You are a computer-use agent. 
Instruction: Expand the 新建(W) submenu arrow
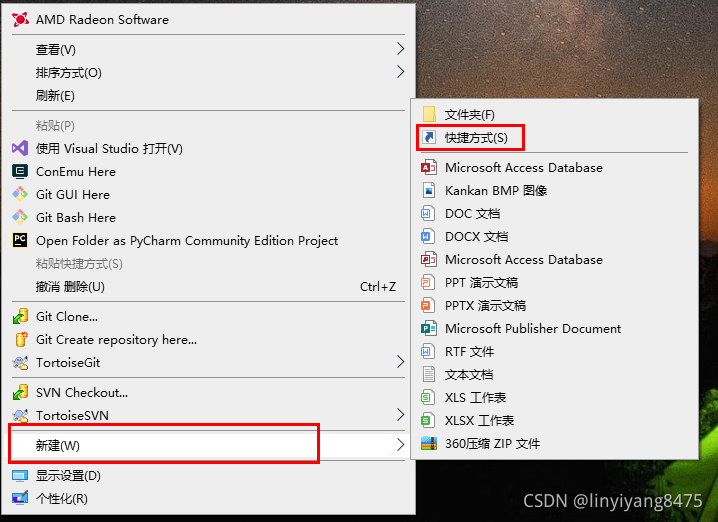[401, 445]
